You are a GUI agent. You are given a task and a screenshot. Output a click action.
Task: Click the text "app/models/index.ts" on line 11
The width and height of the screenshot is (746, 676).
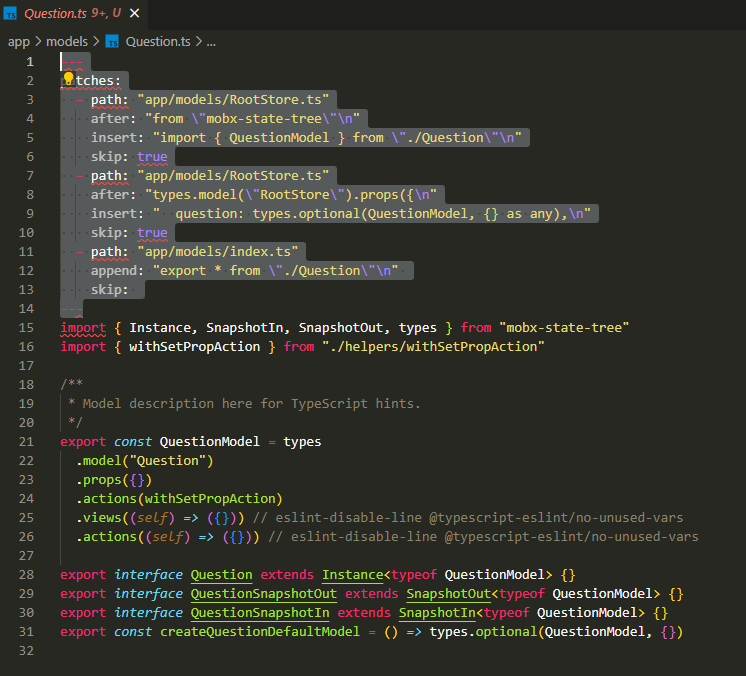217,252
